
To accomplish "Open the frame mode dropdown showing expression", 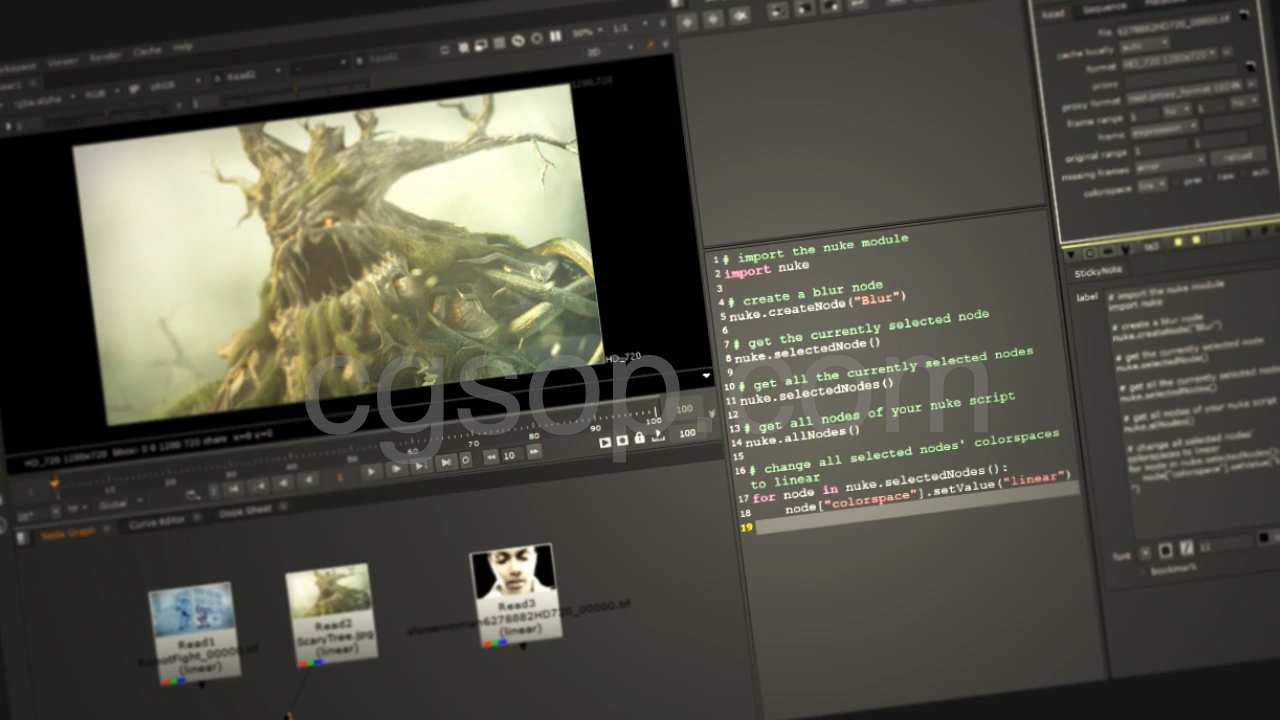I will [x=1164, y=130].
